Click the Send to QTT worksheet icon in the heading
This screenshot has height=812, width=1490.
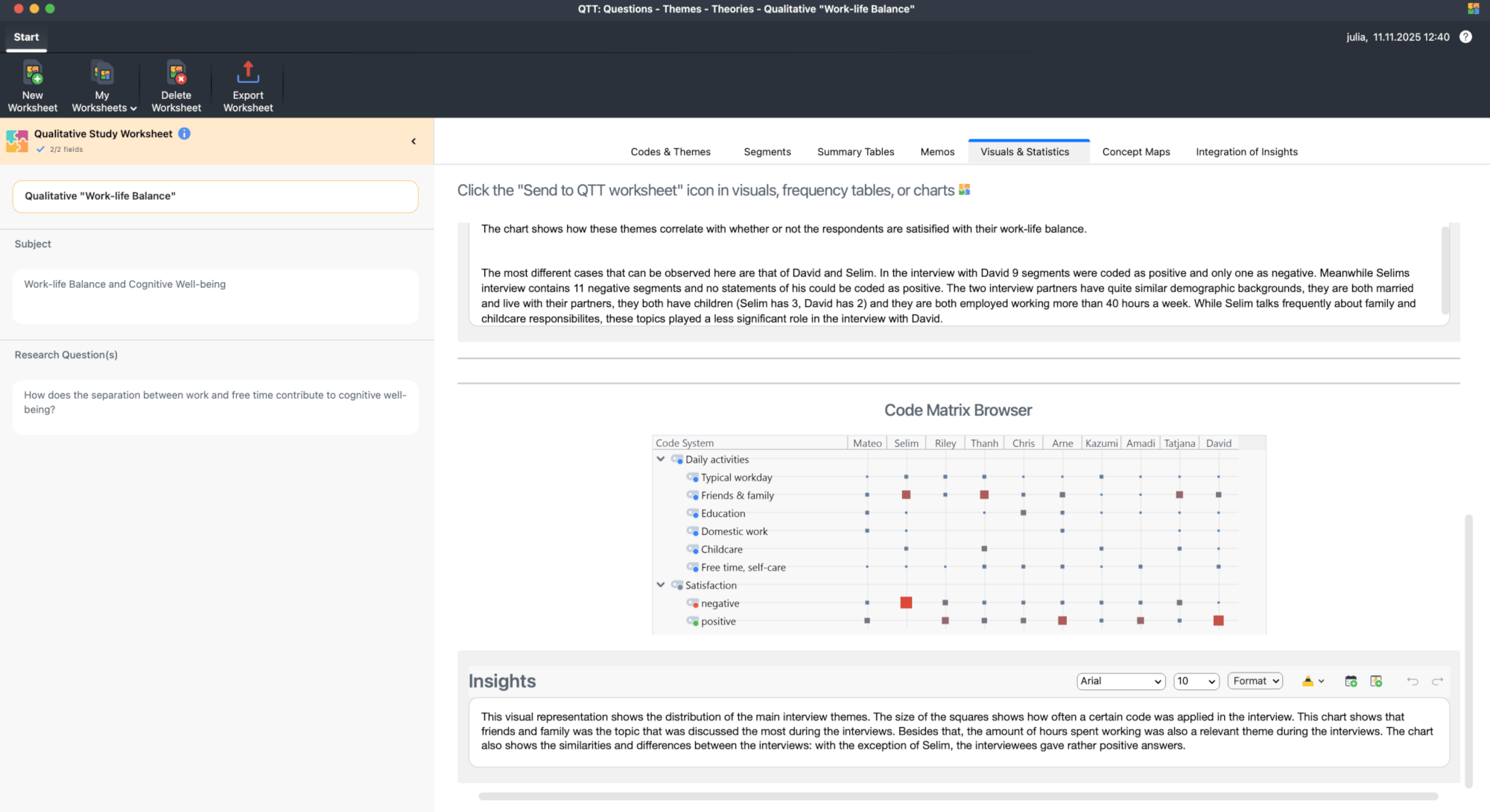pos(964,190)
